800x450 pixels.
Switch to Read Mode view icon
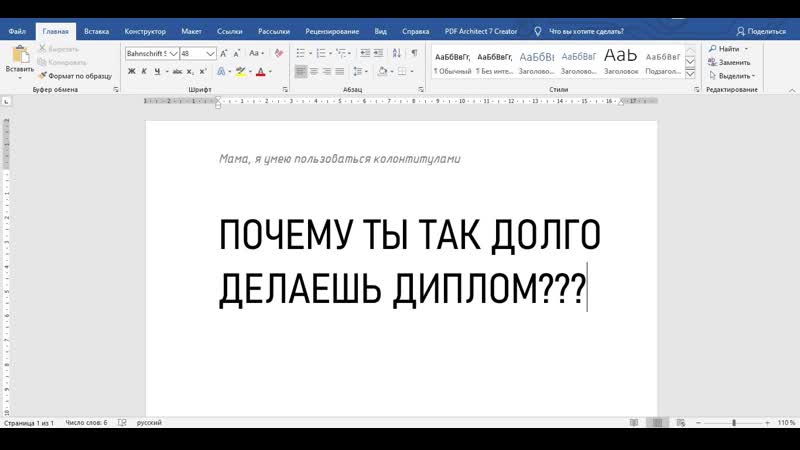(x=634, y=422)
